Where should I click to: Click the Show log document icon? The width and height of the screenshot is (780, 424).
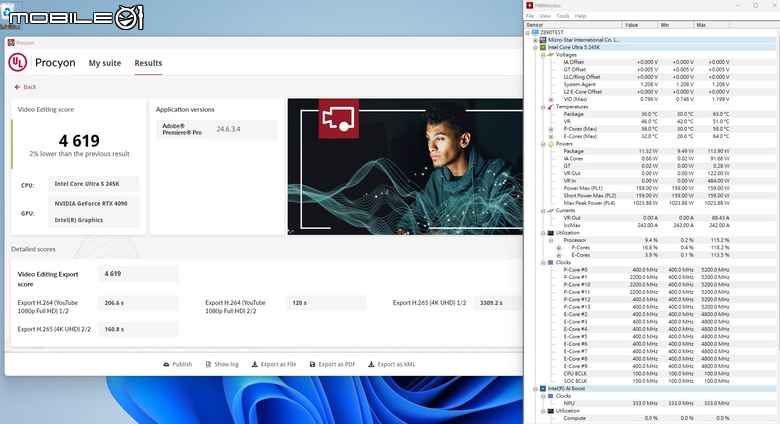(208, 364)
